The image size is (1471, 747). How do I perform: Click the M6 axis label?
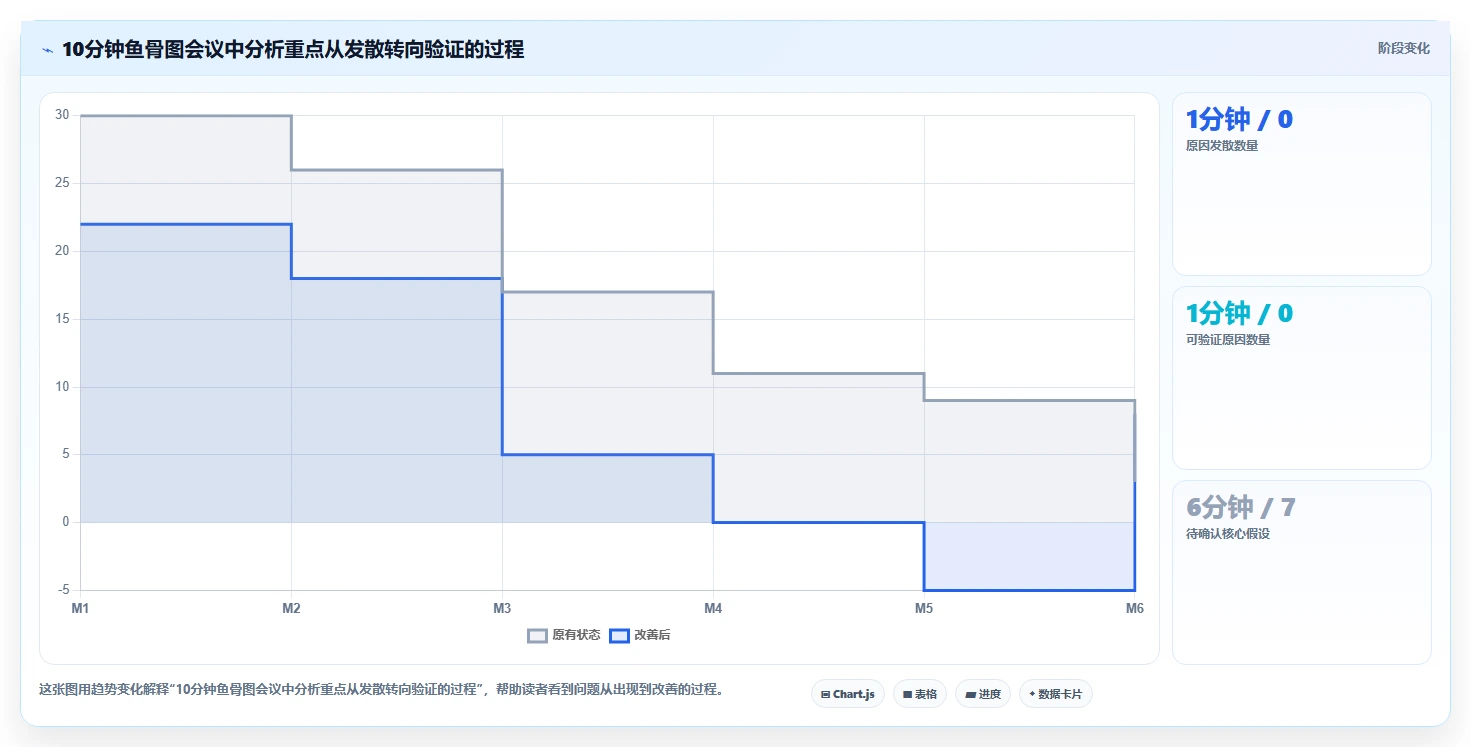click(x=1135, y=608)
